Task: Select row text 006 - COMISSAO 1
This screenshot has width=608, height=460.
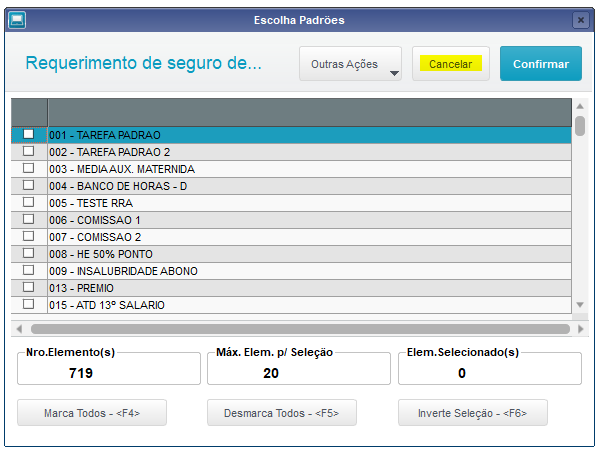Action: tap(95, 220)
